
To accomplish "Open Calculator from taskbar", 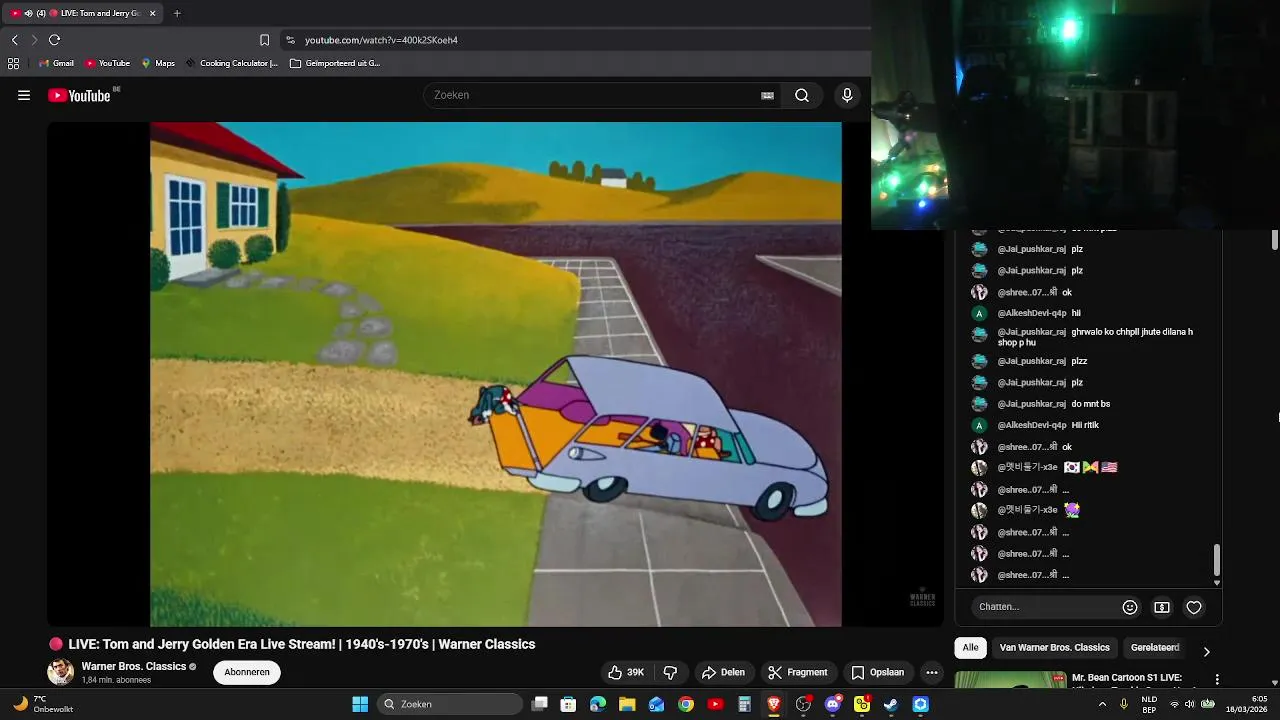I will point(744,704).
